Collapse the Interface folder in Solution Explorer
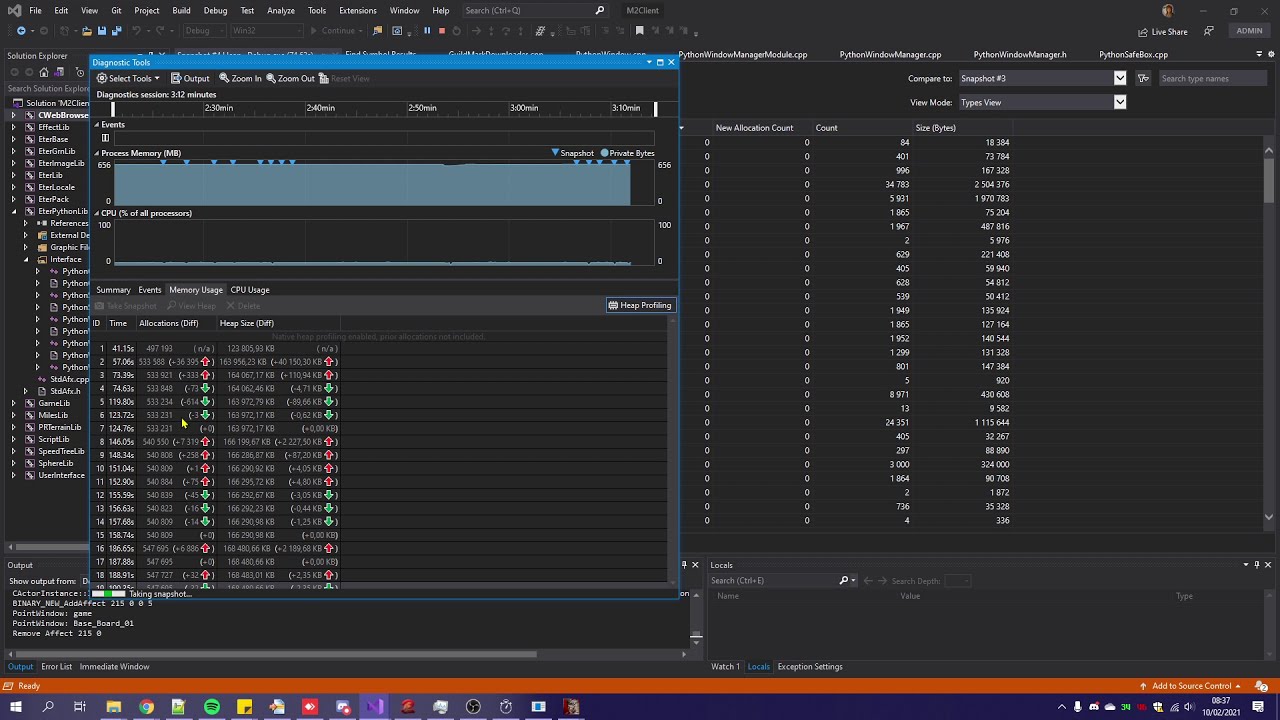The height and width of the screenshot is (720, 1280). coord(27,259)
